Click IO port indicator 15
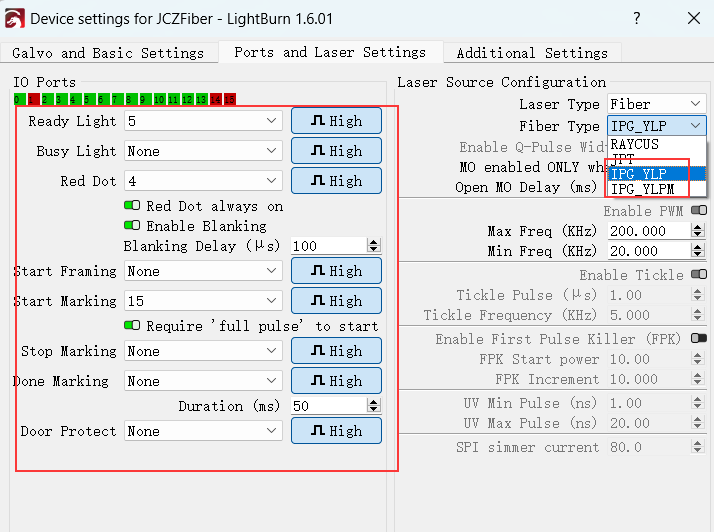The height and width of the screenshot is (532, 714). point(230,99)
